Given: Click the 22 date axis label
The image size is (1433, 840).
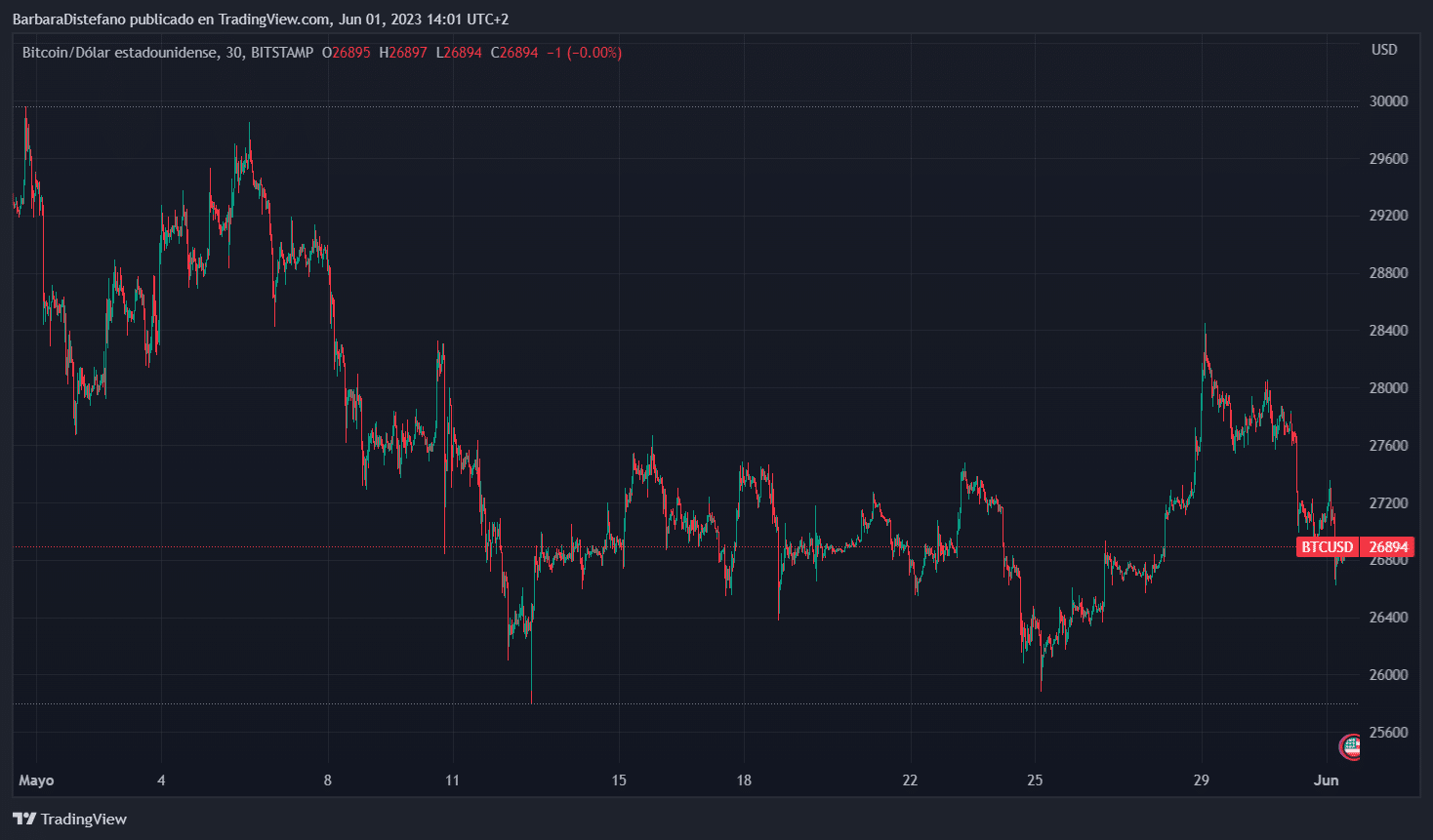Looking at the screenshot, I should [910, 780].
